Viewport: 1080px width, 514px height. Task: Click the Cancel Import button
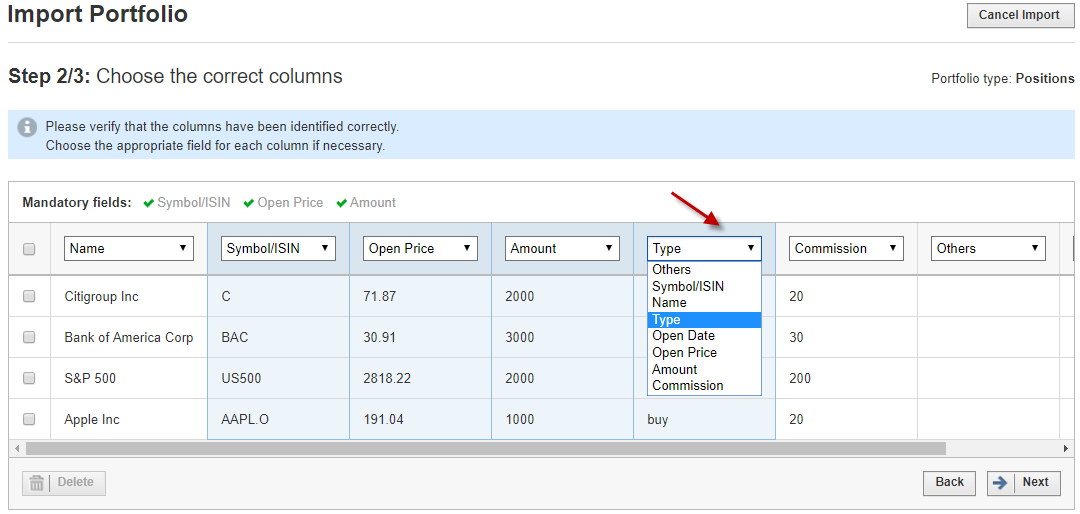1019,15
